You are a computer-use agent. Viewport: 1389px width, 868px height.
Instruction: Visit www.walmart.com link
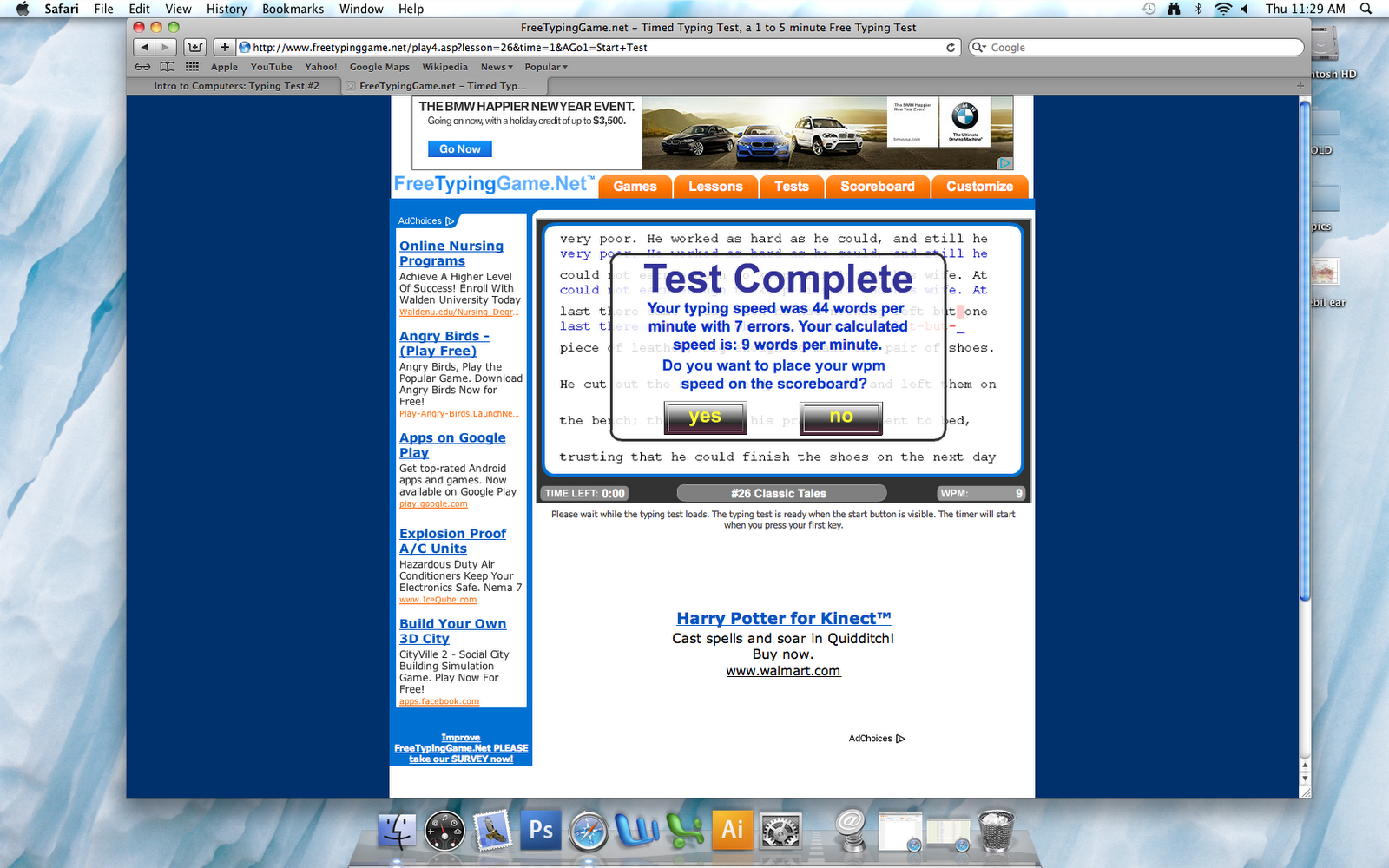point(783,671)
